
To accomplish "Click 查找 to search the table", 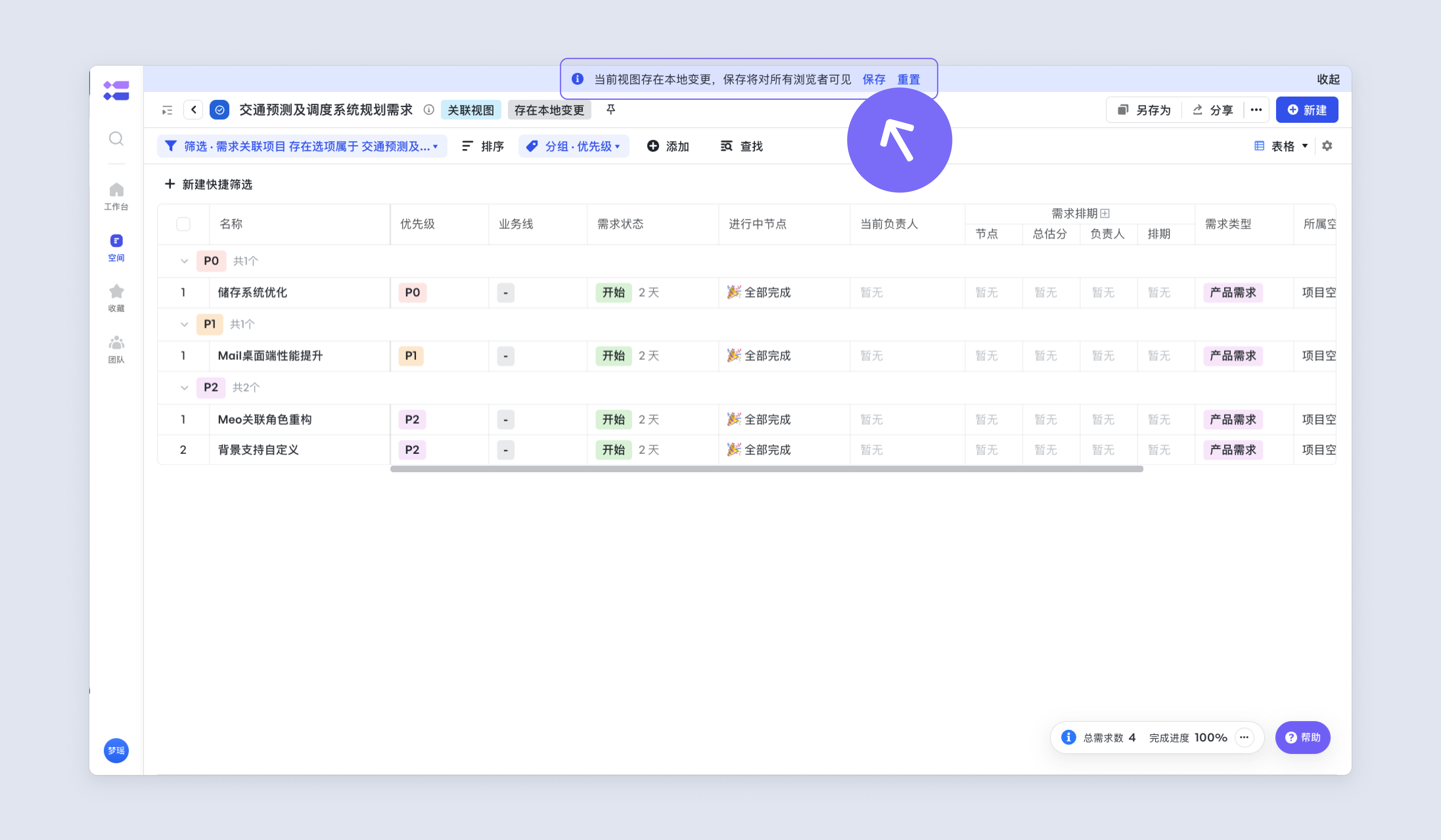I will [x=742, y=146].
